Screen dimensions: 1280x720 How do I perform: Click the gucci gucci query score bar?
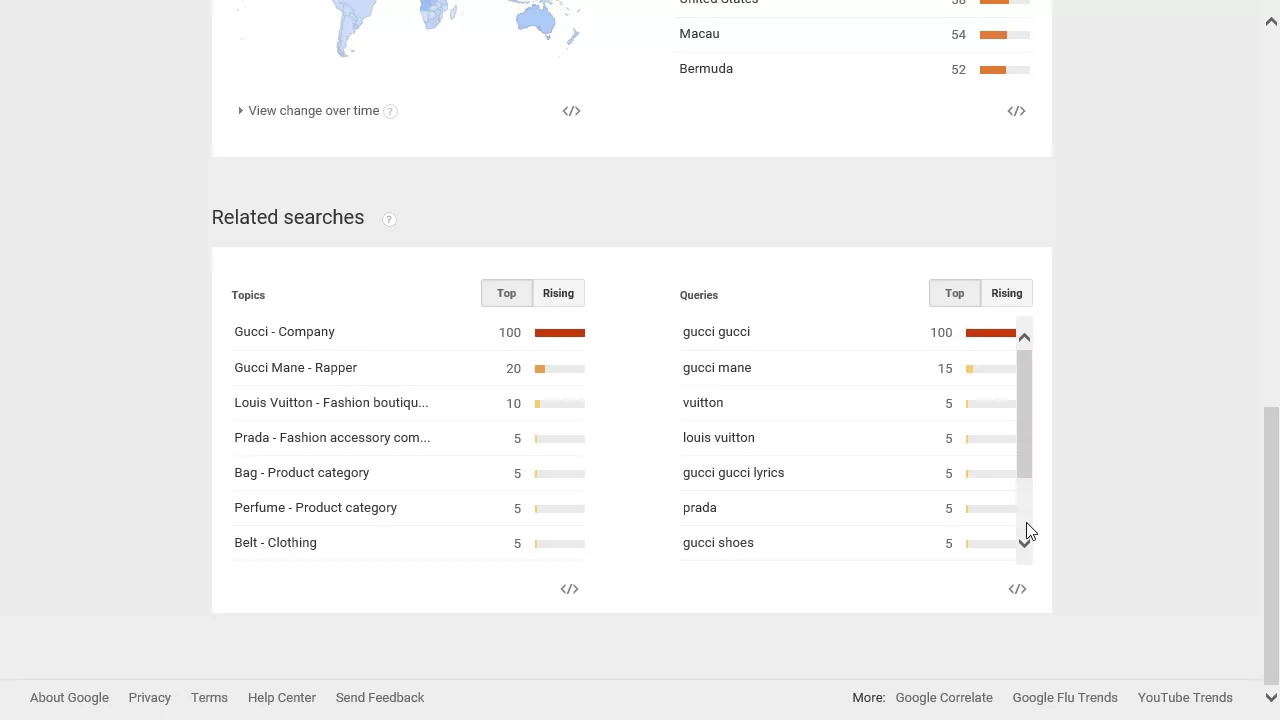click(991, 333)
